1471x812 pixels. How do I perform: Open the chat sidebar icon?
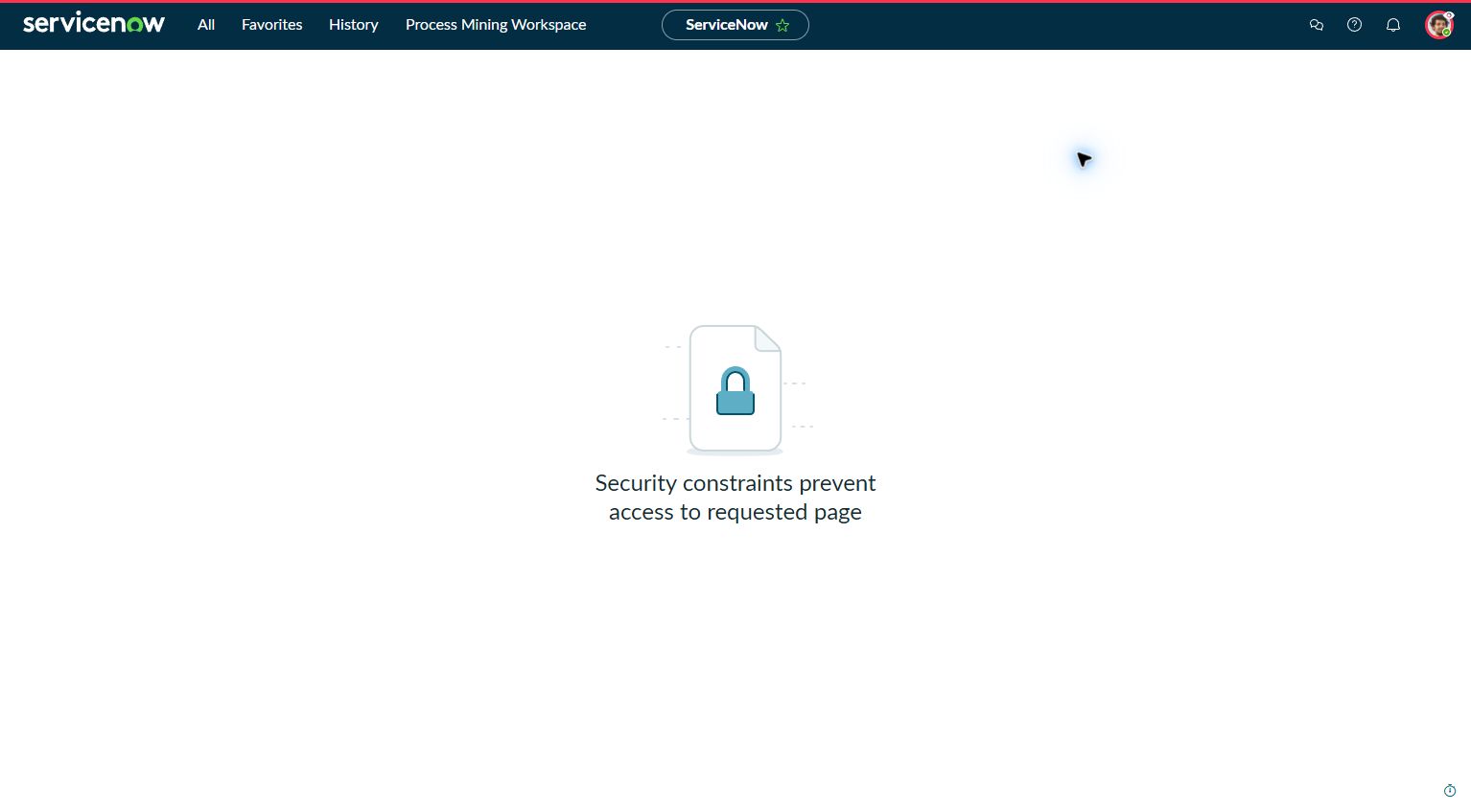1317,25
